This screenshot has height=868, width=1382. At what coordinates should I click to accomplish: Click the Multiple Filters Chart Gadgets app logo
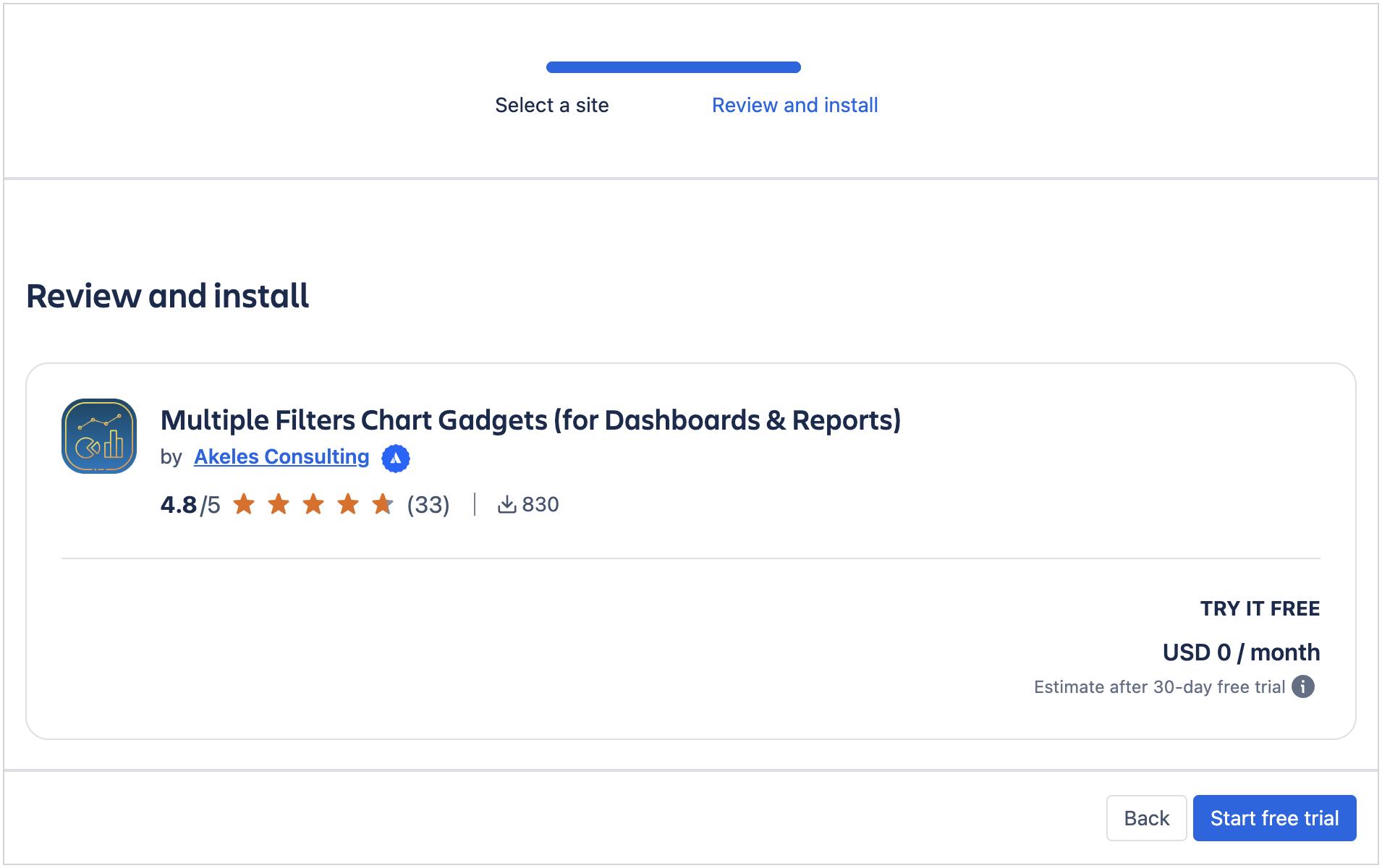99,436
